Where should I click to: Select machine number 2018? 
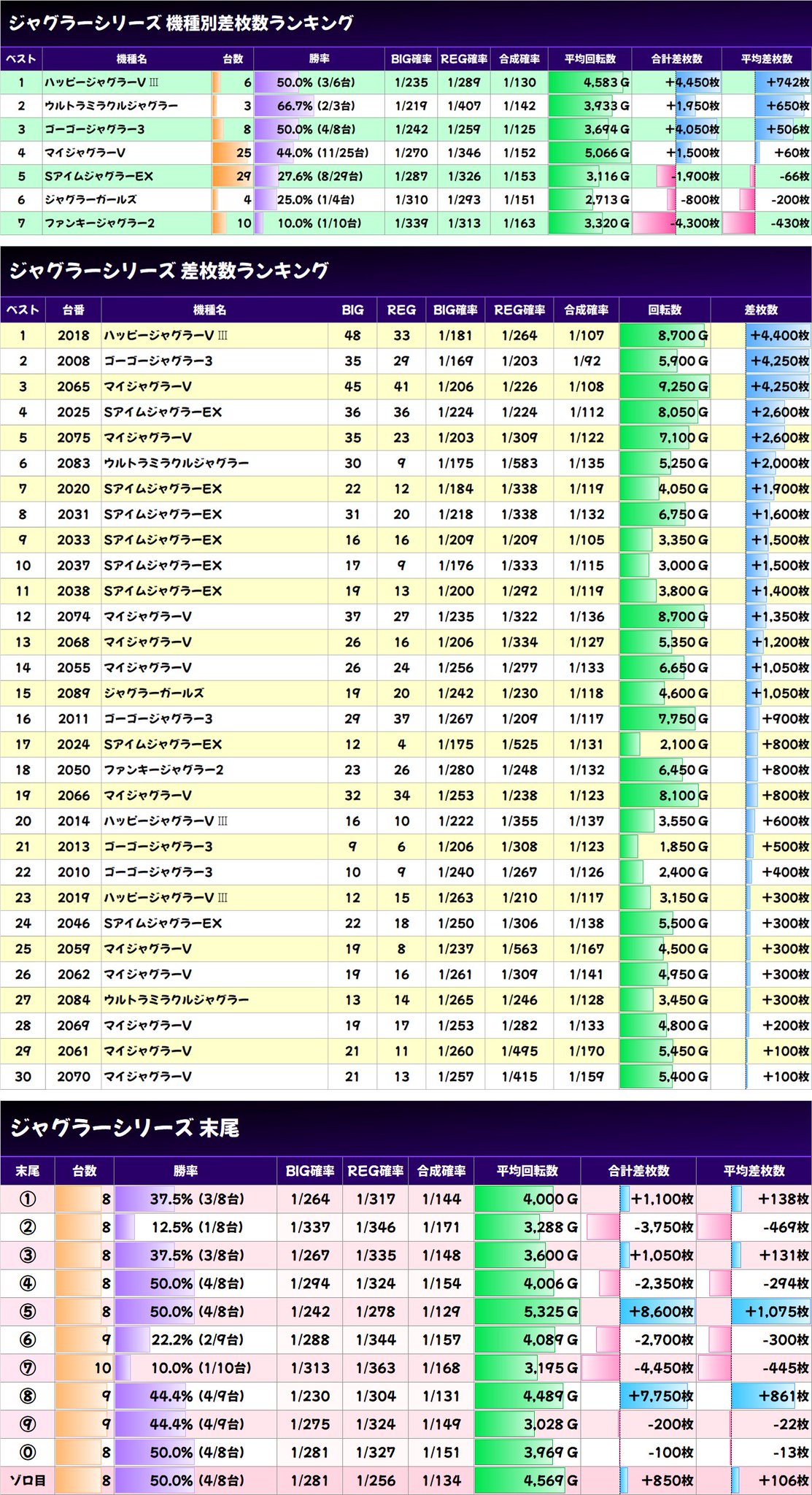tap(73, 336)
